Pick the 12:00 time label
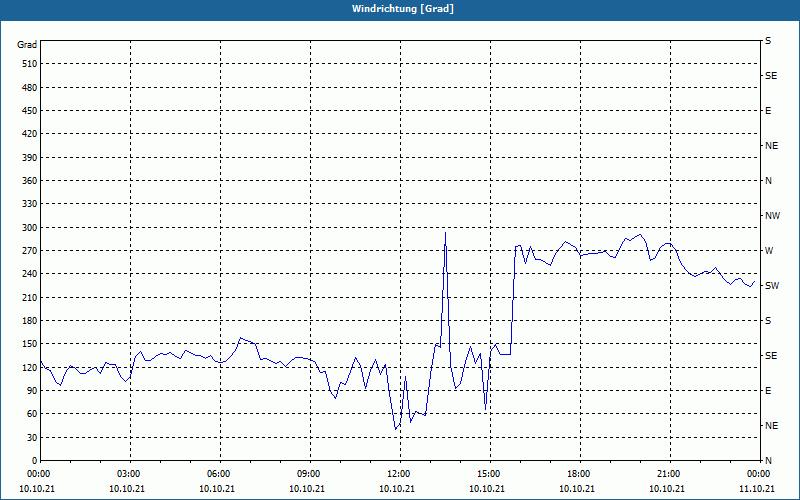Screen dimensions: 800x500 click(398, 474)
